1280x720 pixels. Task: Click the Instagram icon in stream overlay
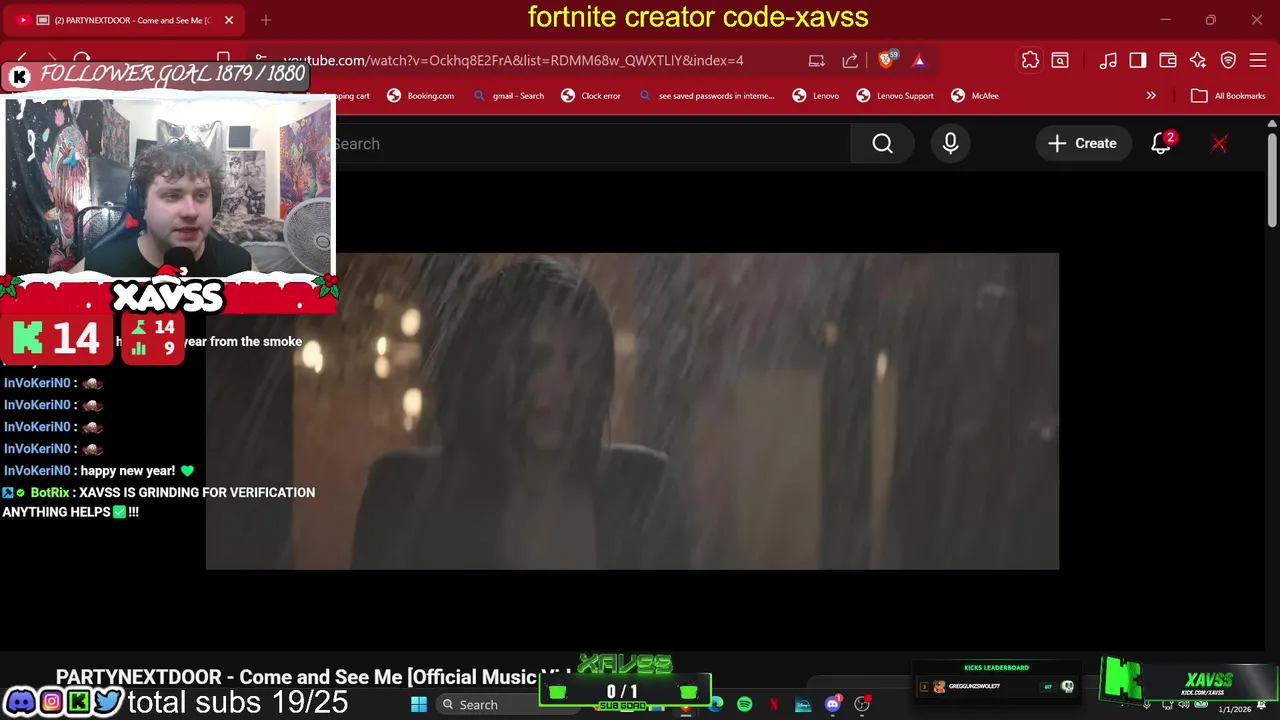click(50, 702)
